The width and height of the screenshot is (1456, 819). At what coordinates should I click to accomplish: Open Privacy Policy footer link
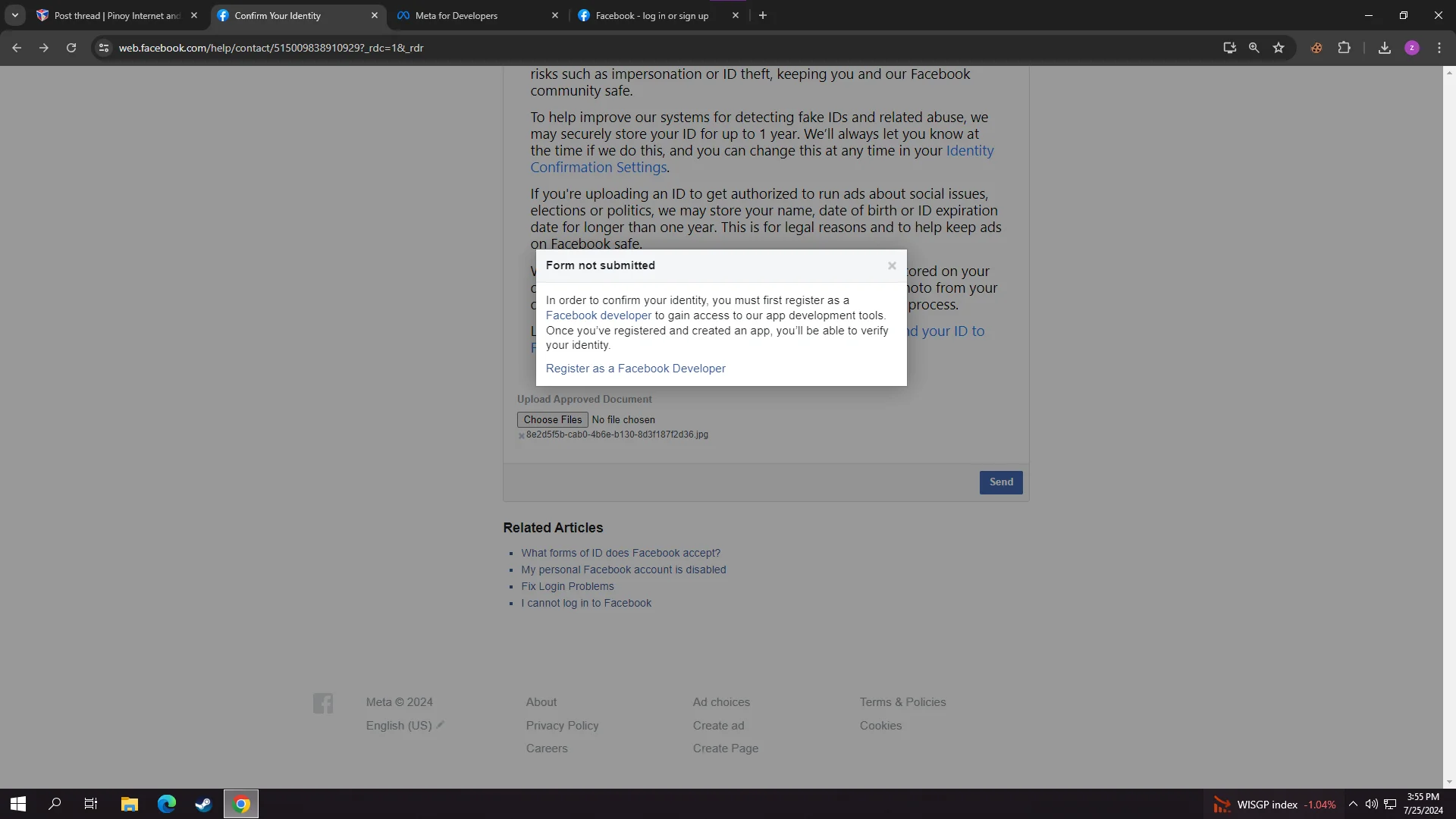pos(563,726)
